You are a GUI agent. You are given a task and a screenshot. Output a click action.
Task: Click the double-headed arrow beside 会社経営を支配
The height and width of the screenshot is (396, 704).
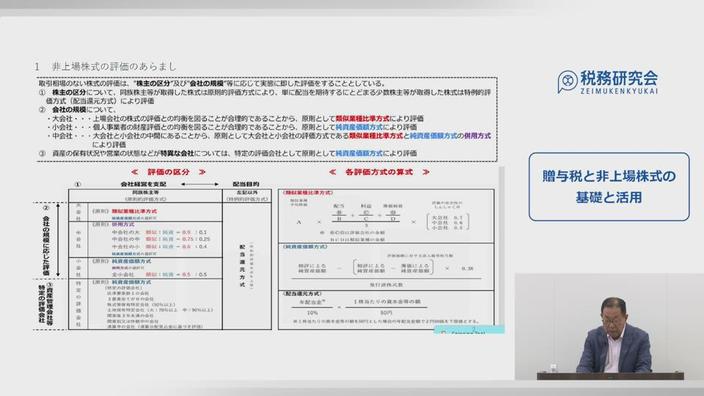point(199,184)
